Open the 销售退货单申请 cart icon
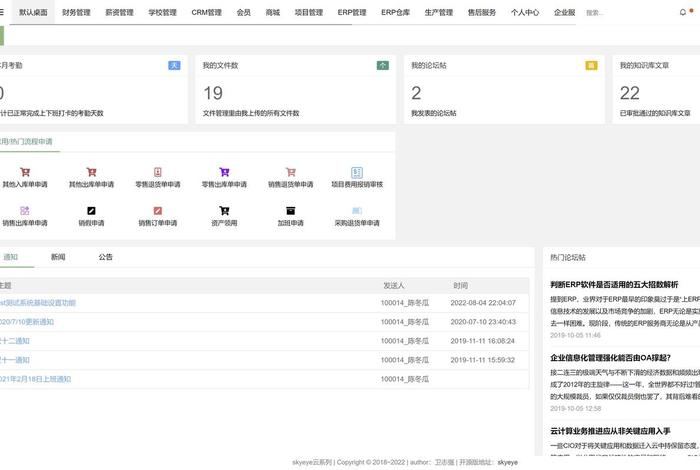700x470 pixels. [x=291, y=172]
